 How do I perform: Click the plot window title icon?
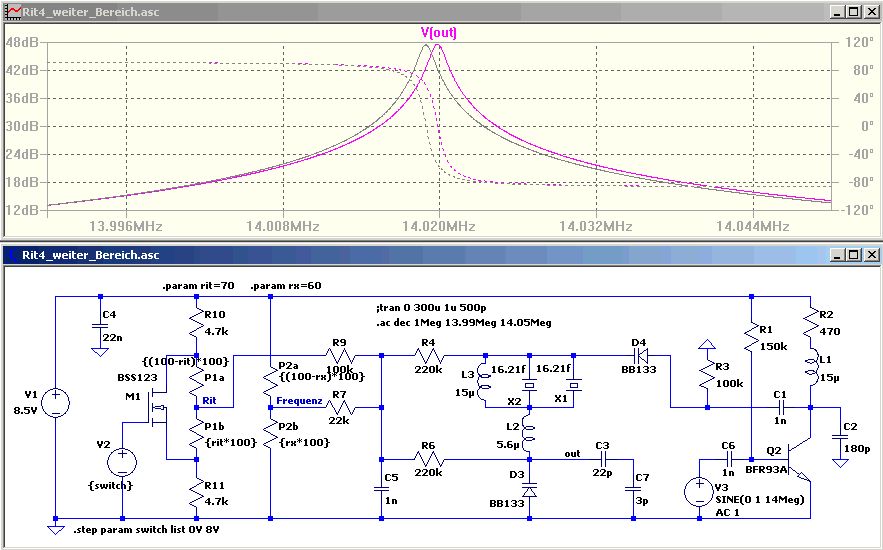click(x=11, y=11)
